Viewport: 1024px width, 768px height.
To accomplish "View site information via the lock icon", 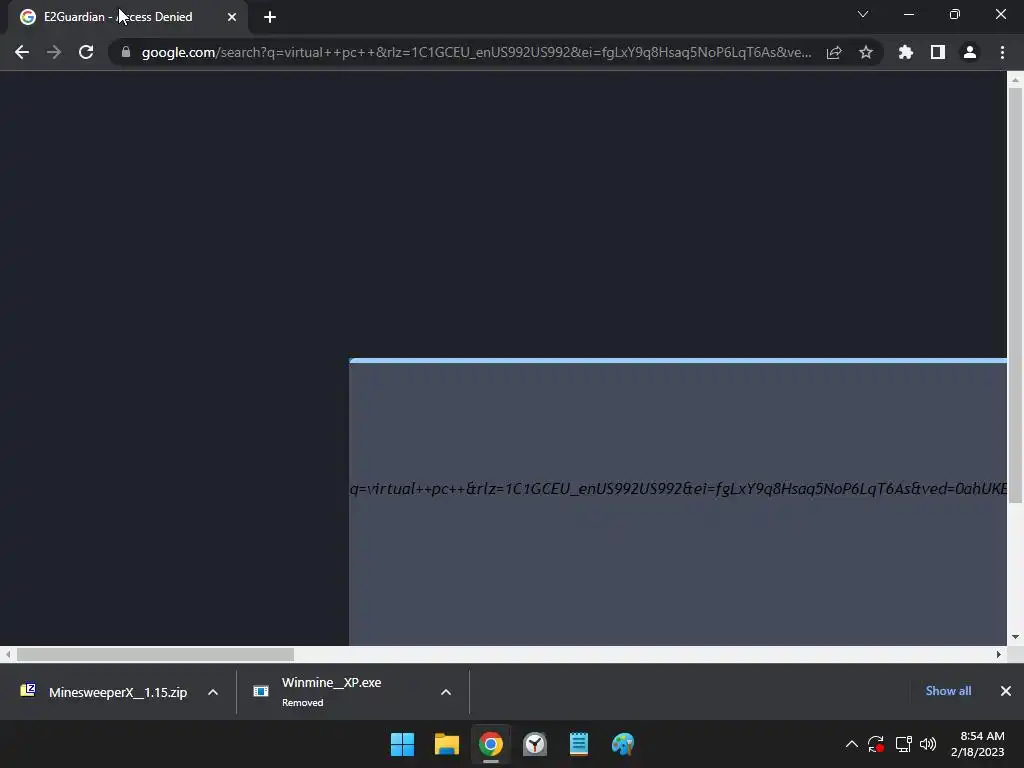I will pos(126,52).
